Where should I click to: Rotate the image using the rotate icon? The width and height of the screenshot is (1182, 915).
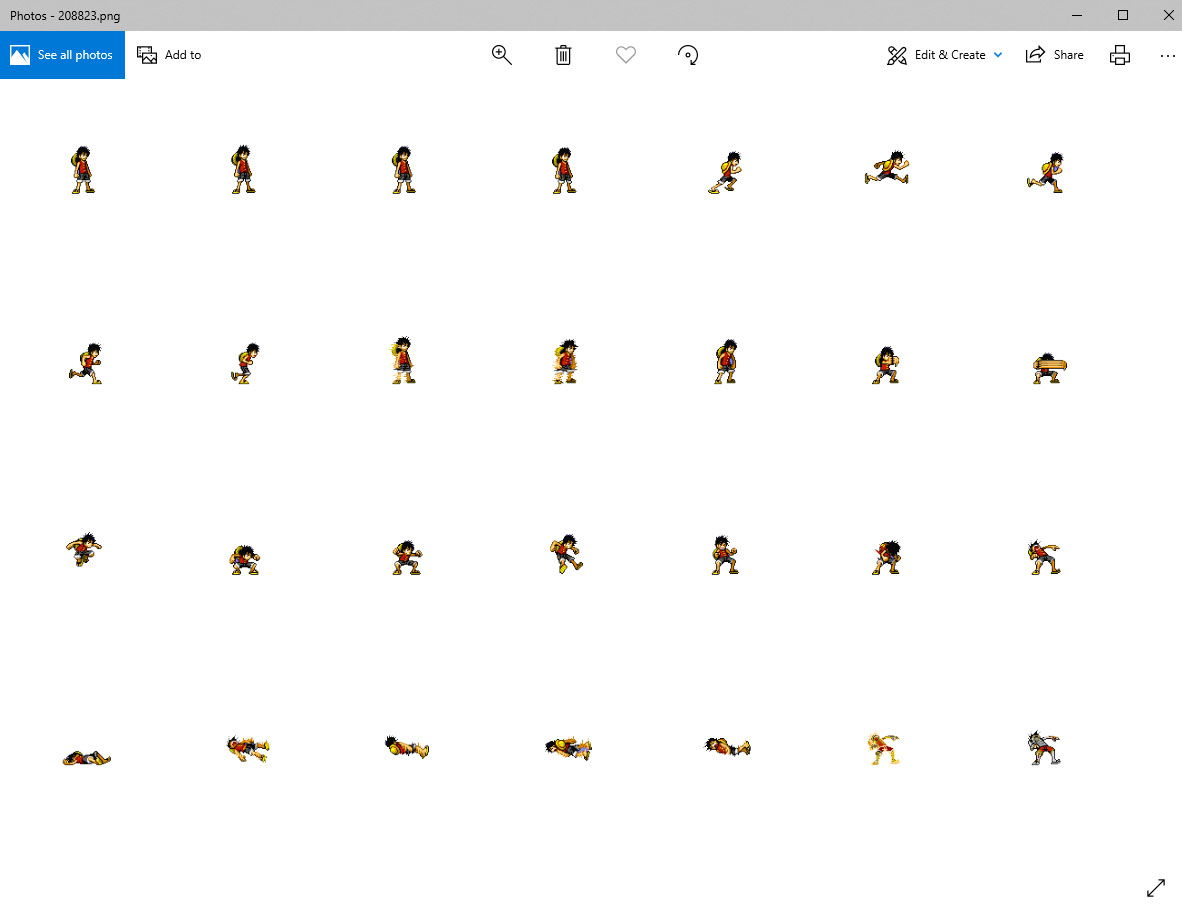pyautogui.click(x=688, y=55)
